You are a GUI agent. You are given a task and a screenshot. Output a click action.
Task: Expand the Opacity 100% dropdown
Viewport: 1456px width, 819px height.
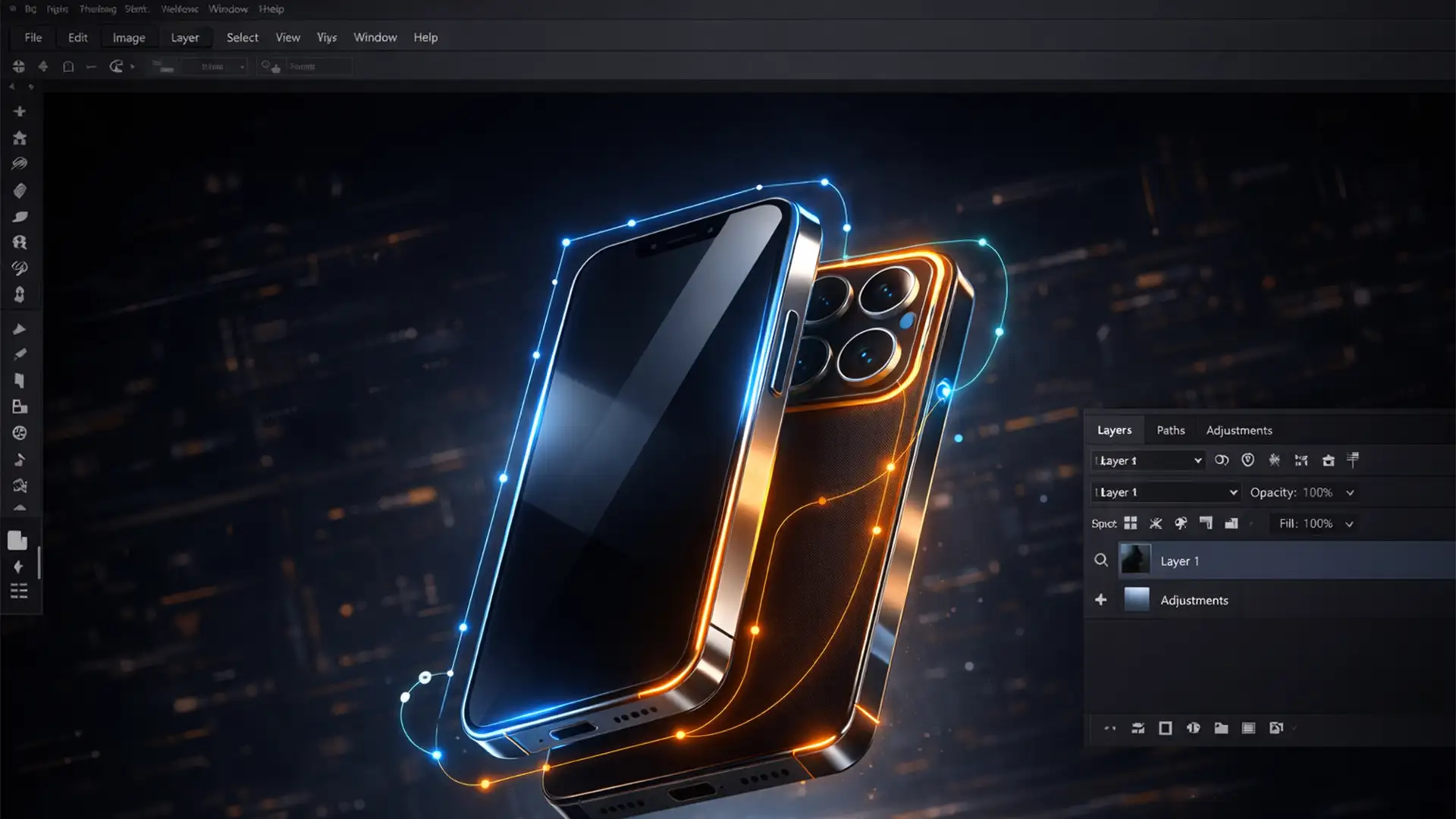click(1350, 493)
